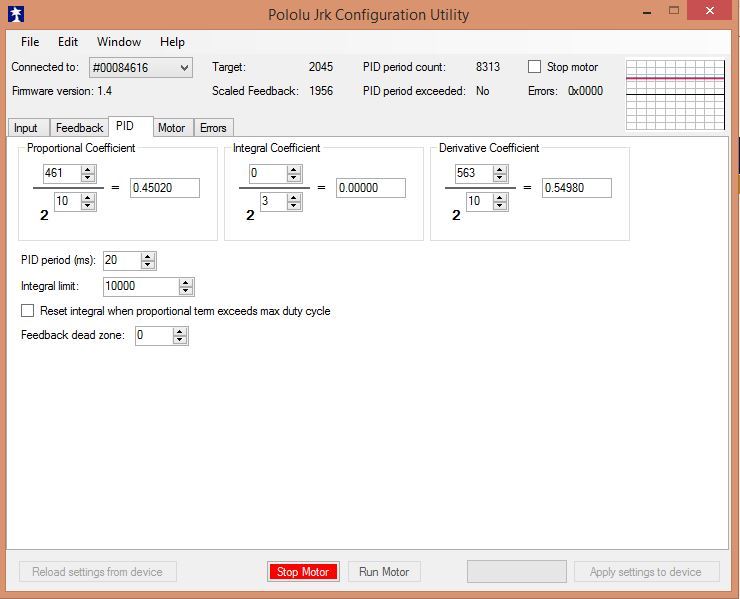The height and width of the screenshot is (599, 740).
Task: Decrease the integral numerator with down arrow
Action: [294, 178]
